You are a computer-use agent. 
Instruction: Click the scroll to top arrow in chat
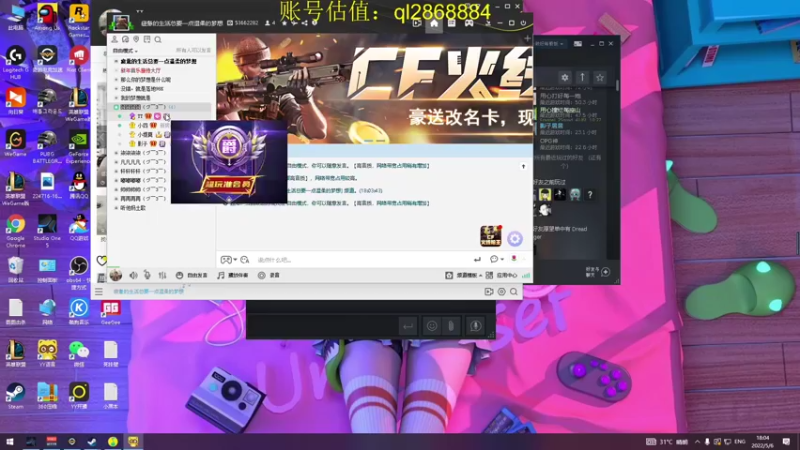[x=523, y=166]
